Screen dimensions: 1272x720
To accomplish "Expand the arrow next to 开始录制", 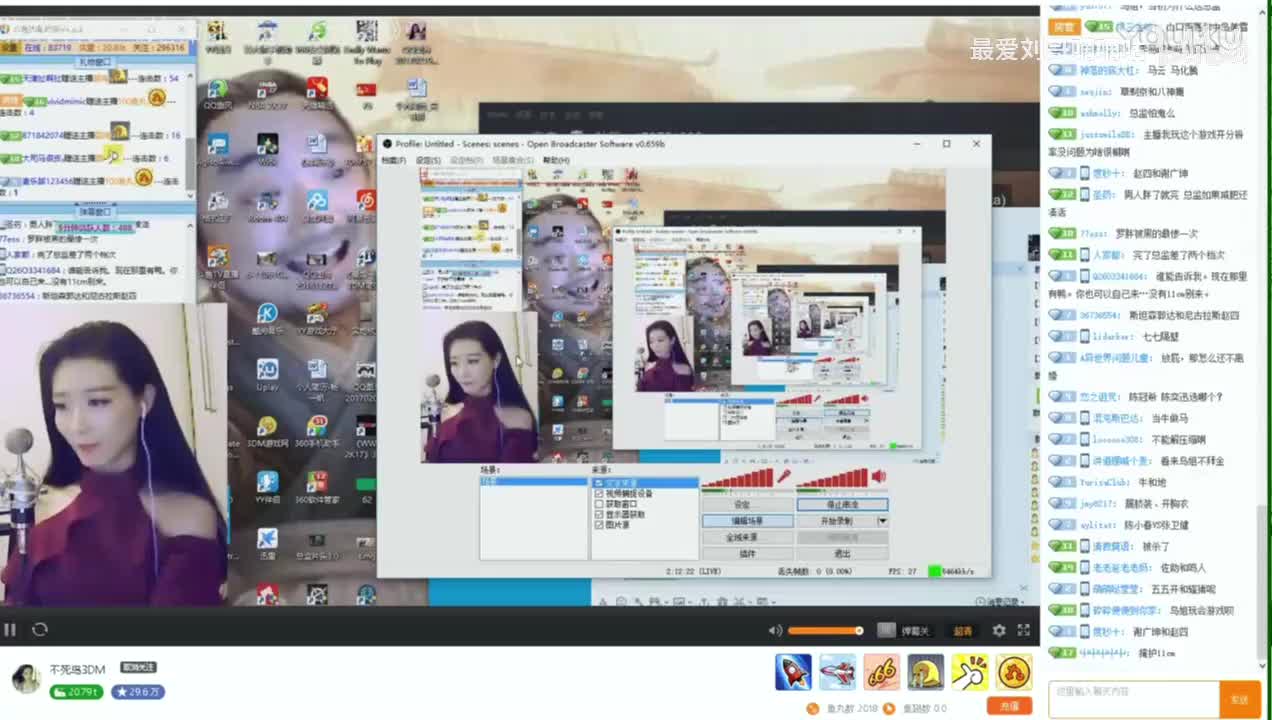I will tap(883, 521).
